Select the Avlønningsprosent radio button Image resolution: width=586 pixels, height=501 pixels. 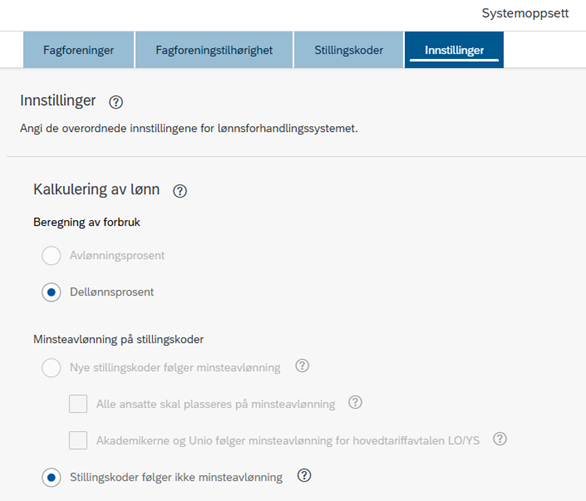pyautogui.click(x=51, y=256)
